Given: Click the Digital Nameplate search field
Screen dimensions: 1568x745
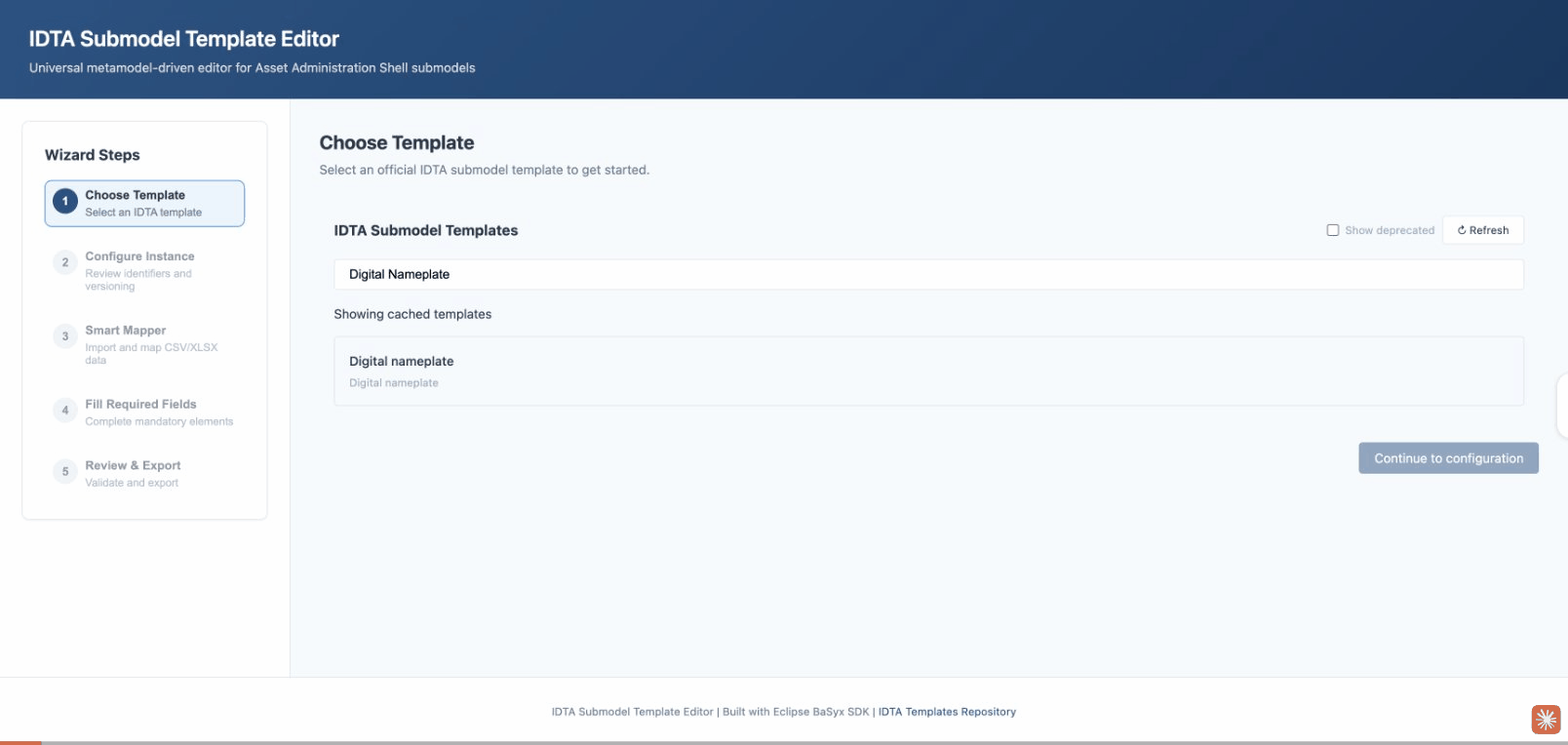Looking at the screenshot, I should (x=927, y=274).
